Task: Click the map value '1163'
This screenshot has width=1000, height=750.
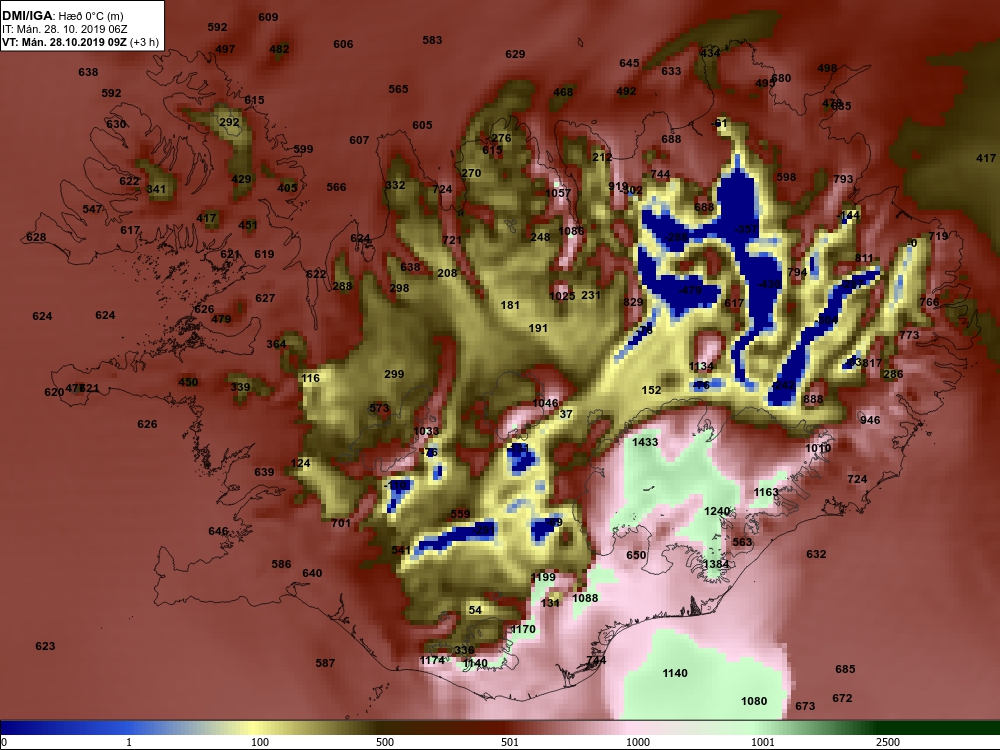Action: [x=766, y=492]
